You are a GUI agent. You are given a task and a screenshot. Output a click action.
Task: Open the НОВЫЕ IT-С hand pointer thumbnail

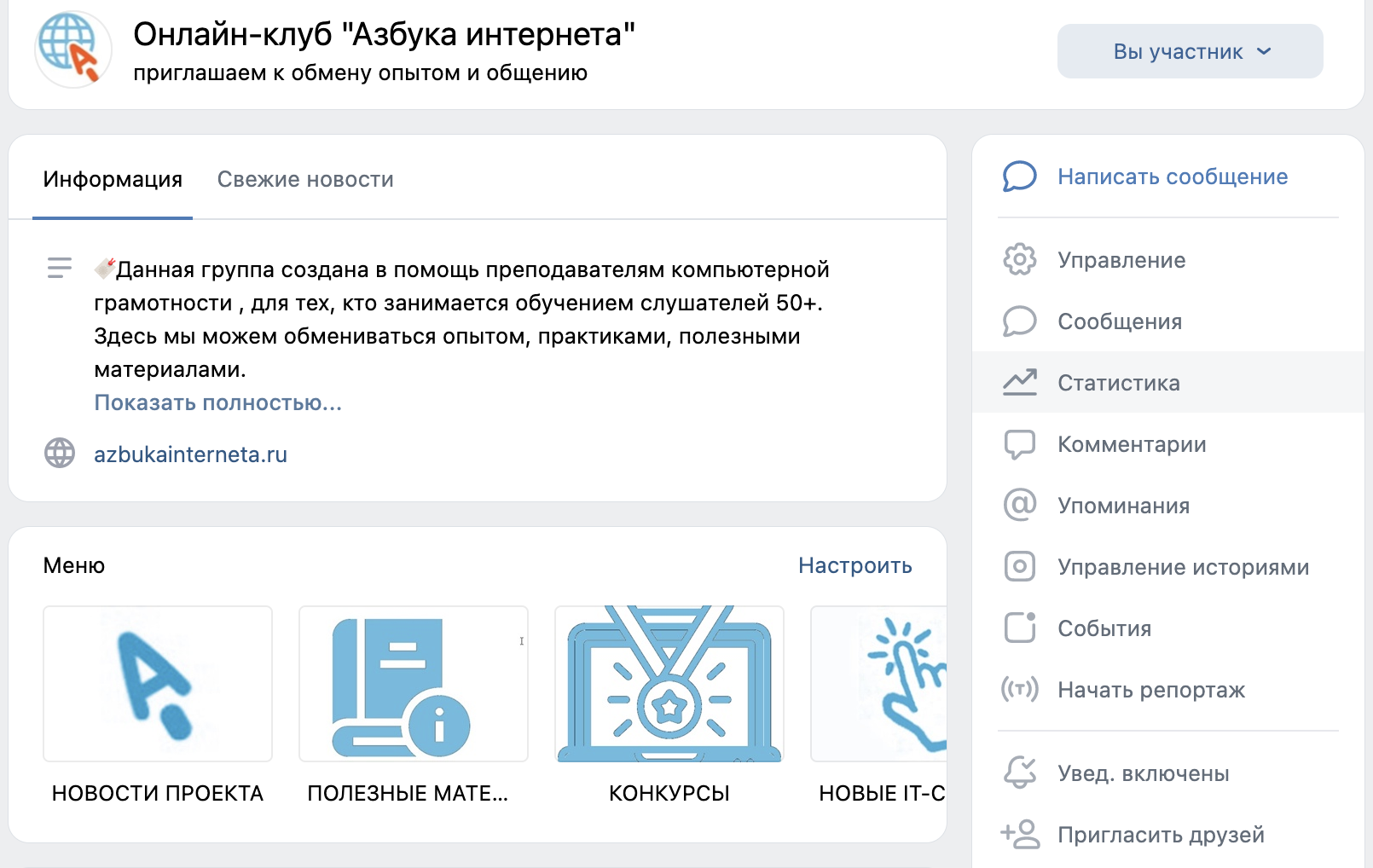pos(878,684)
